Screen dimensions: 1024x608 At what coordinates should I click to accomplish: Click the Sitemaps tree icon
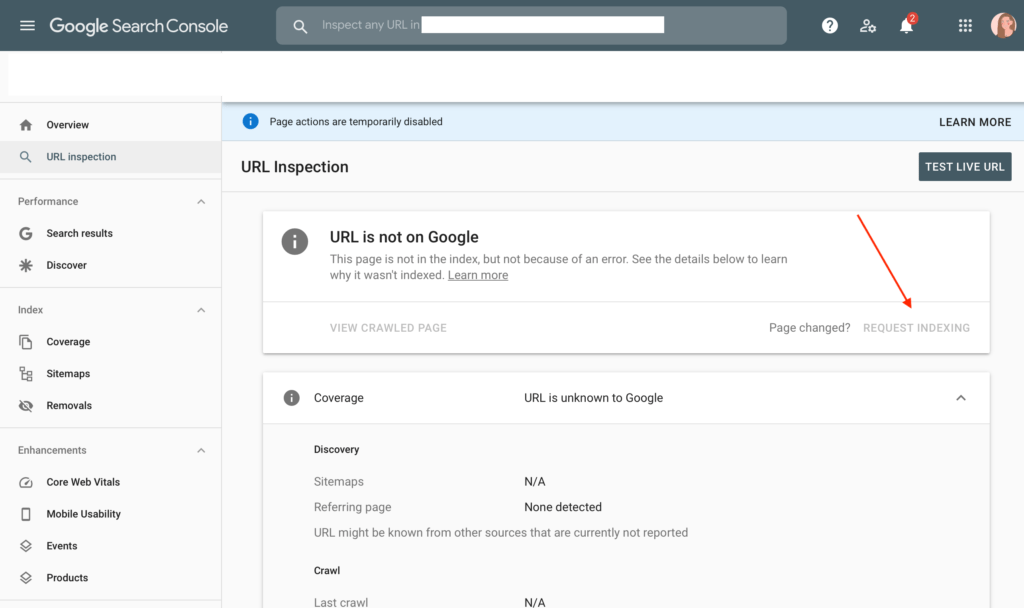tap(25, 374)
